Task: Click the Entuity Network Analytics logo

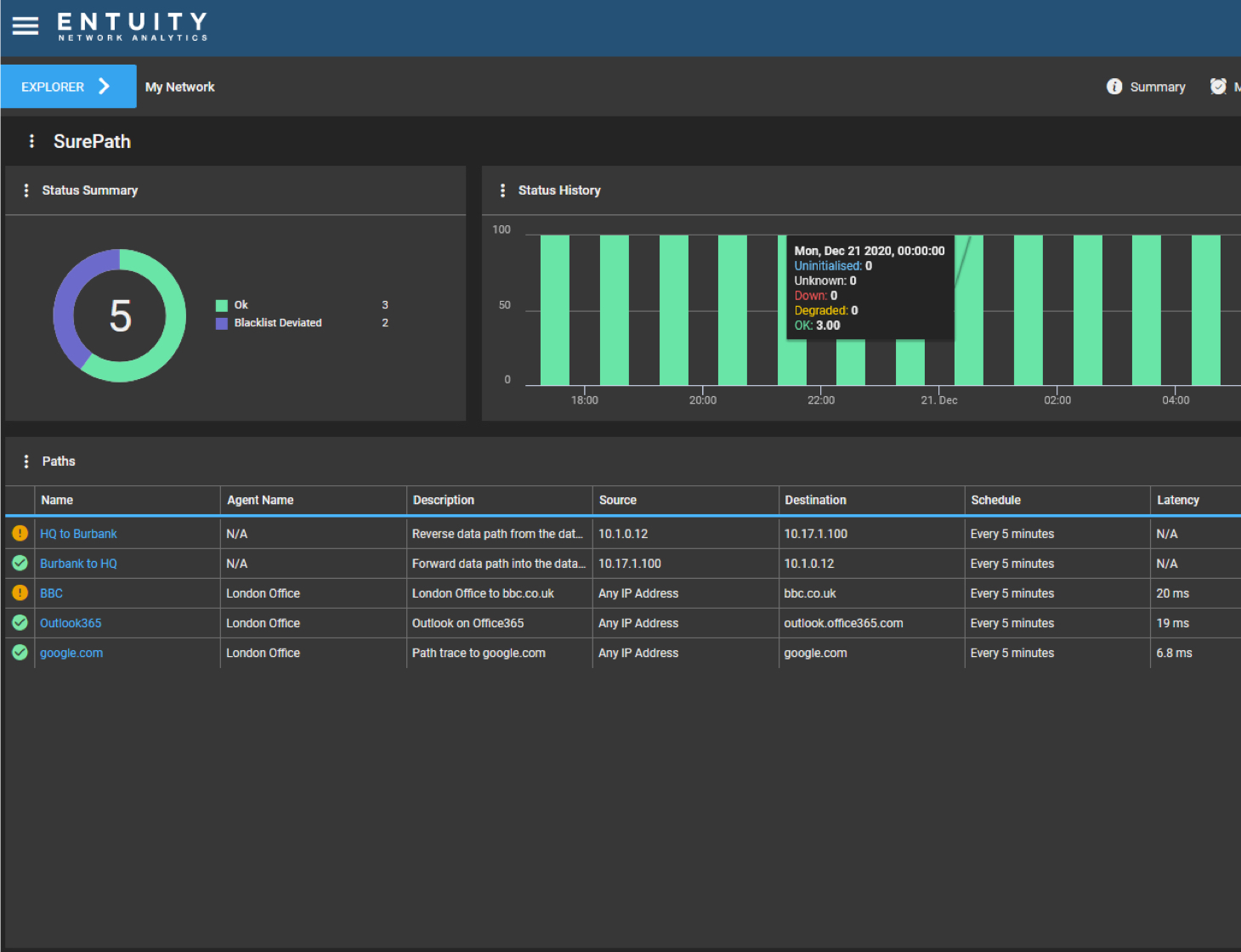Action: pos(132,26)
